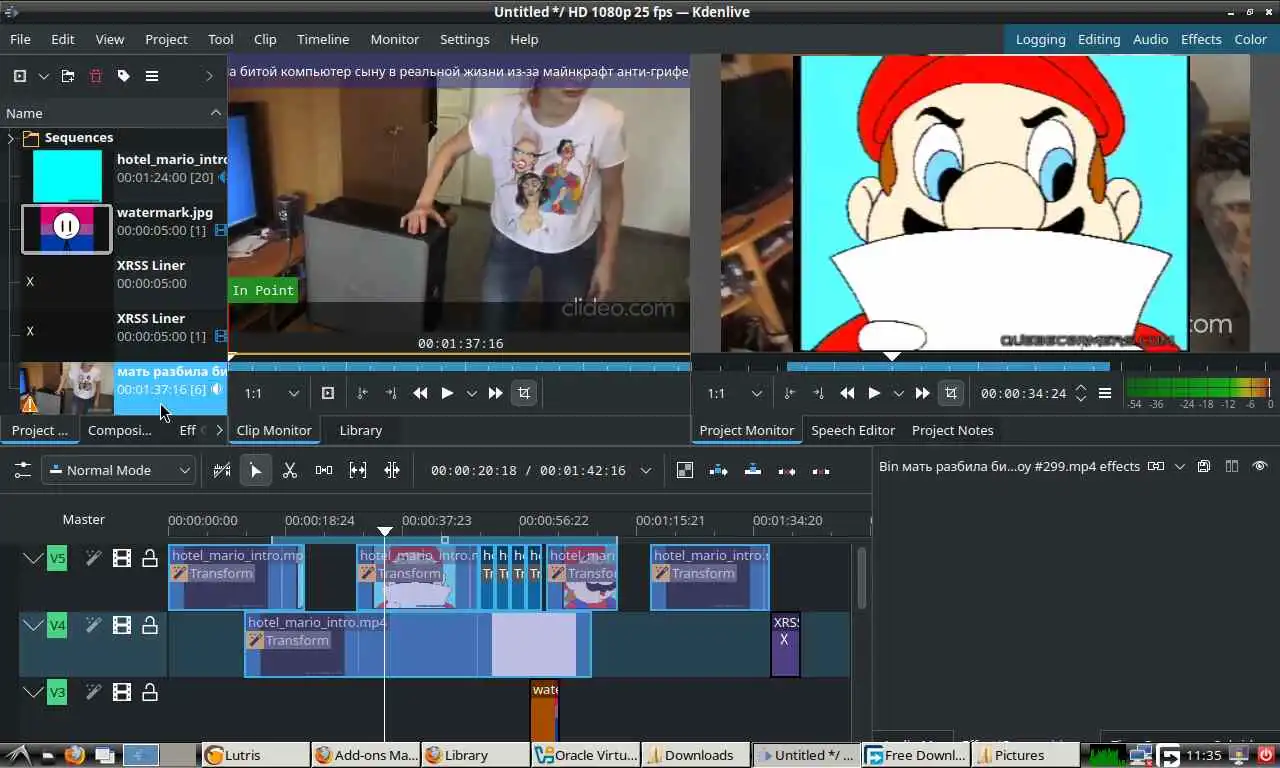Click Insert Clip Zone in Timeline icon

(719, 470)
